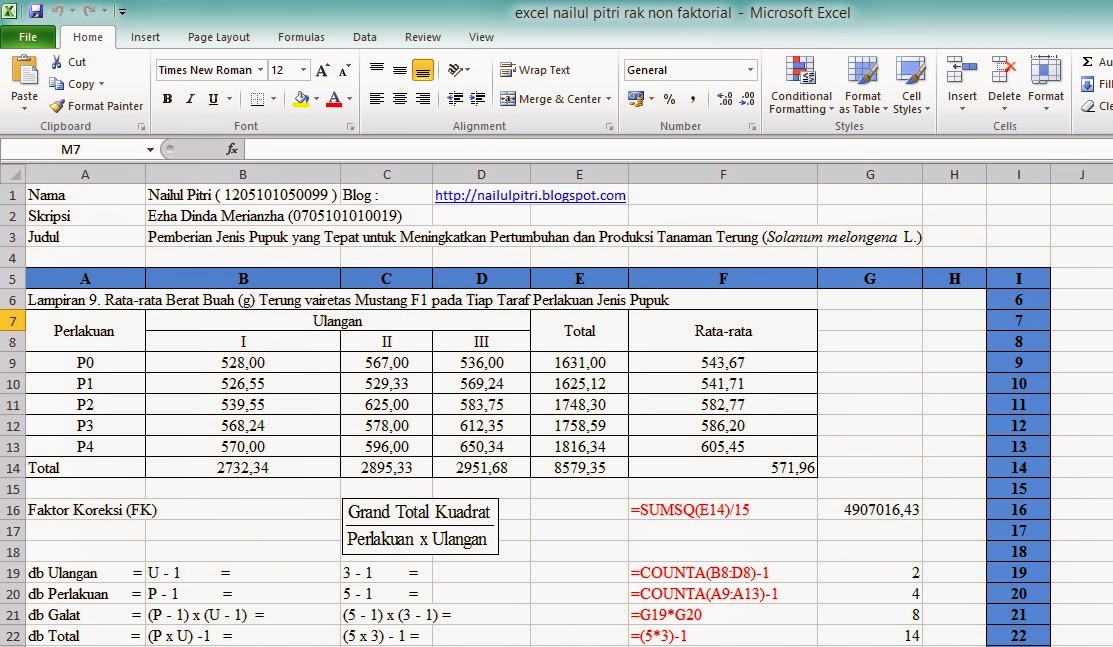Open the File menu
This screenshot has height=647, width=1113.
29,35
